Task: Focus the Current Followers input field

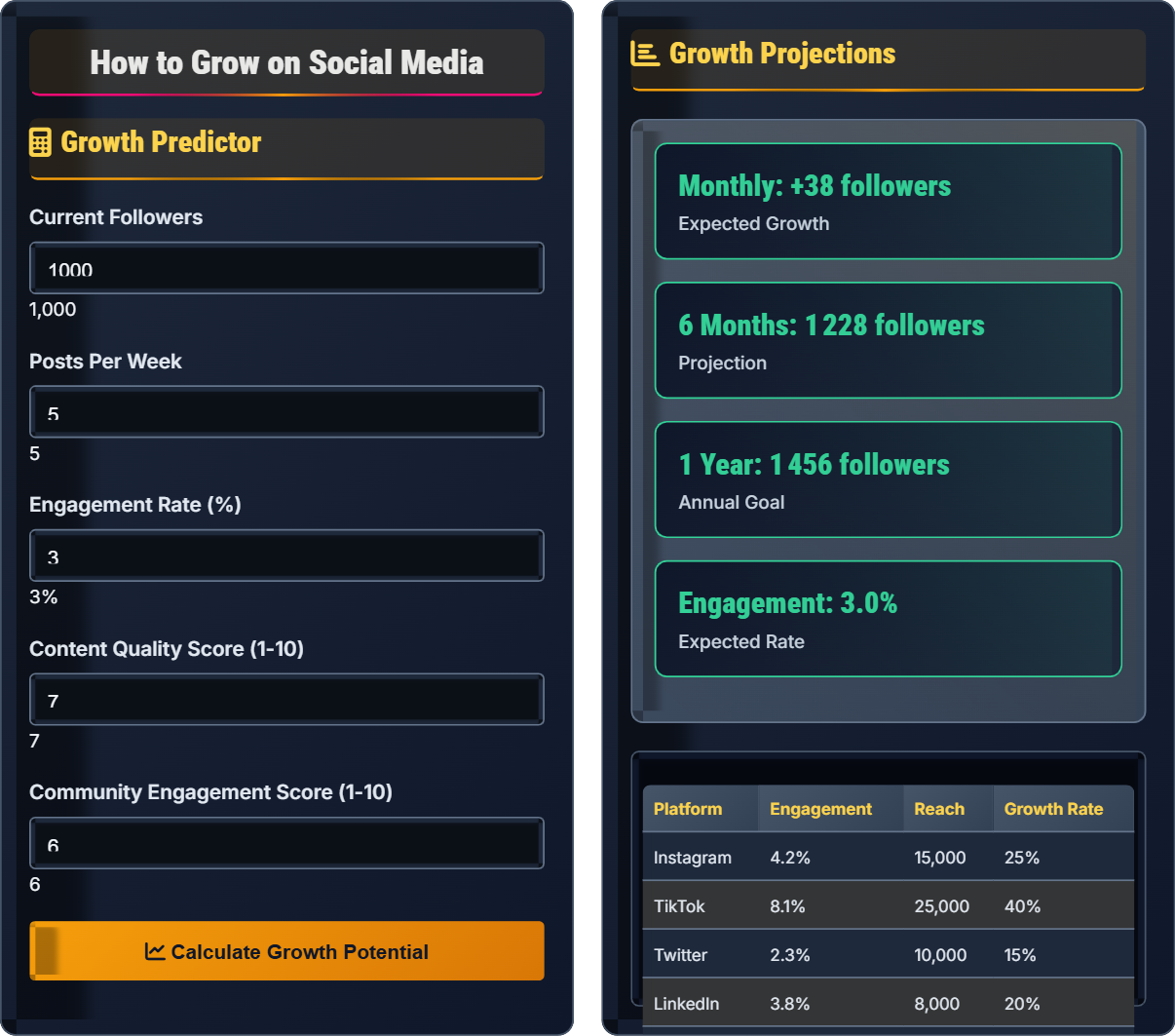Action: point(286,268)
